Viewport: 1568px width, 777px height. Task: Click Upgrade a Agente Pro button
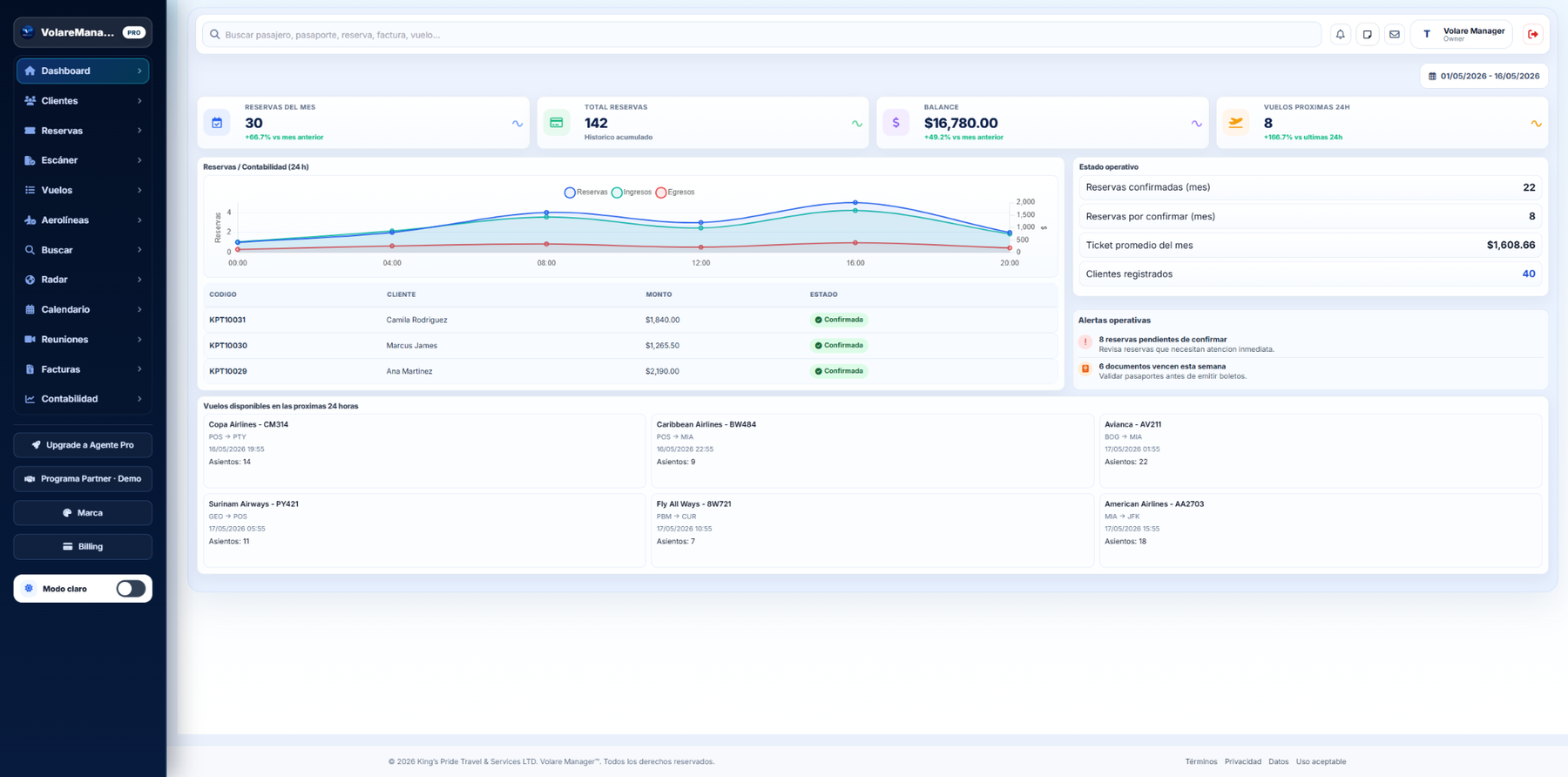click(83, 445)
